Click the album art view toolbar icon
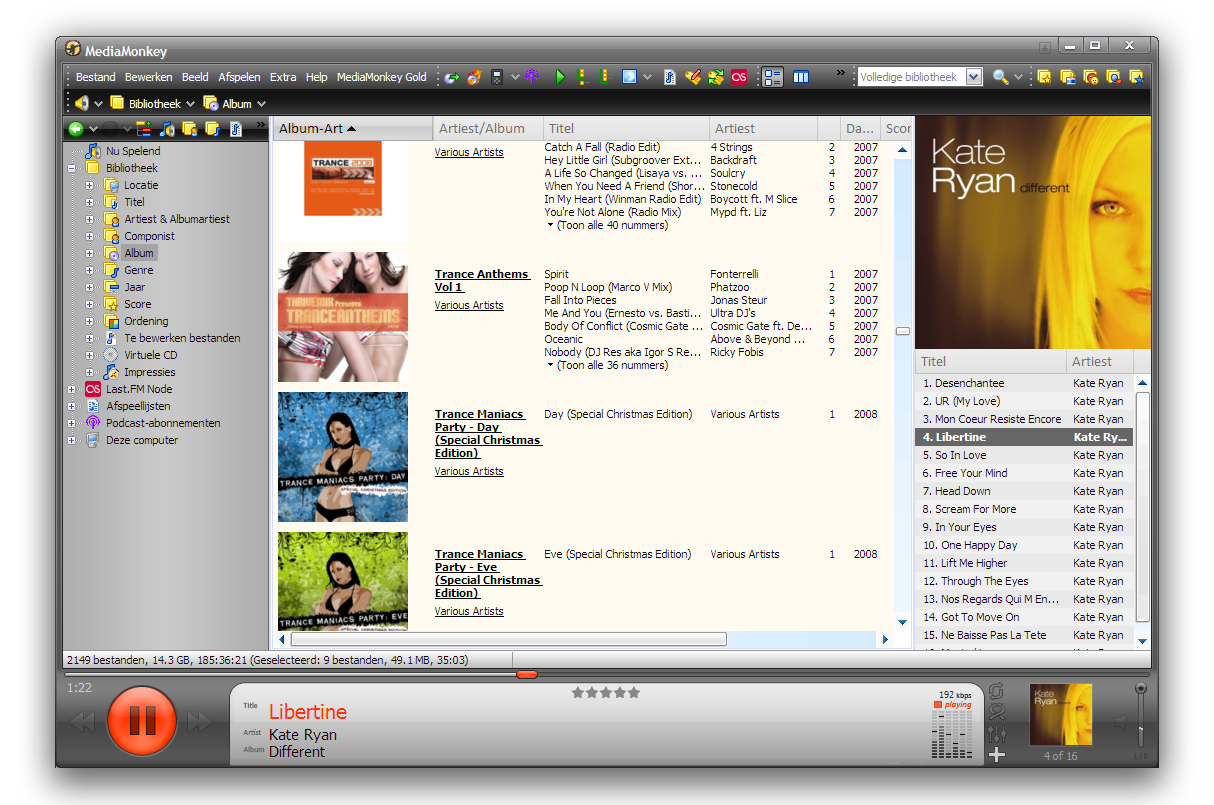 click(x=629, y=77)
